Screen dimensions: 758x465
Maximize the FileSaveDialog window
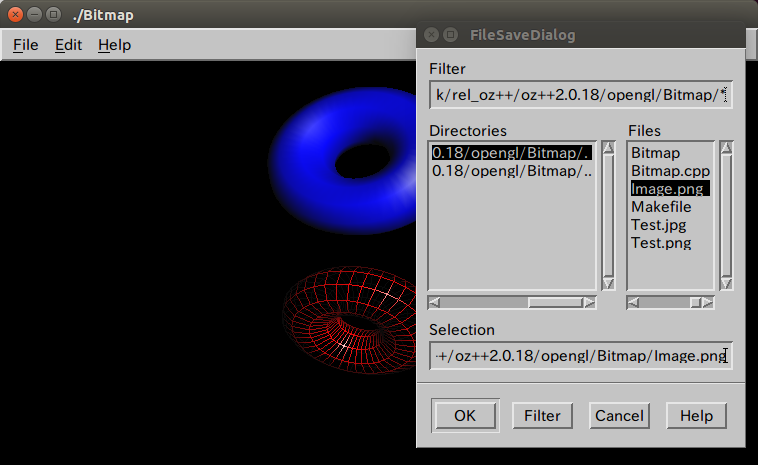[451, 35]
